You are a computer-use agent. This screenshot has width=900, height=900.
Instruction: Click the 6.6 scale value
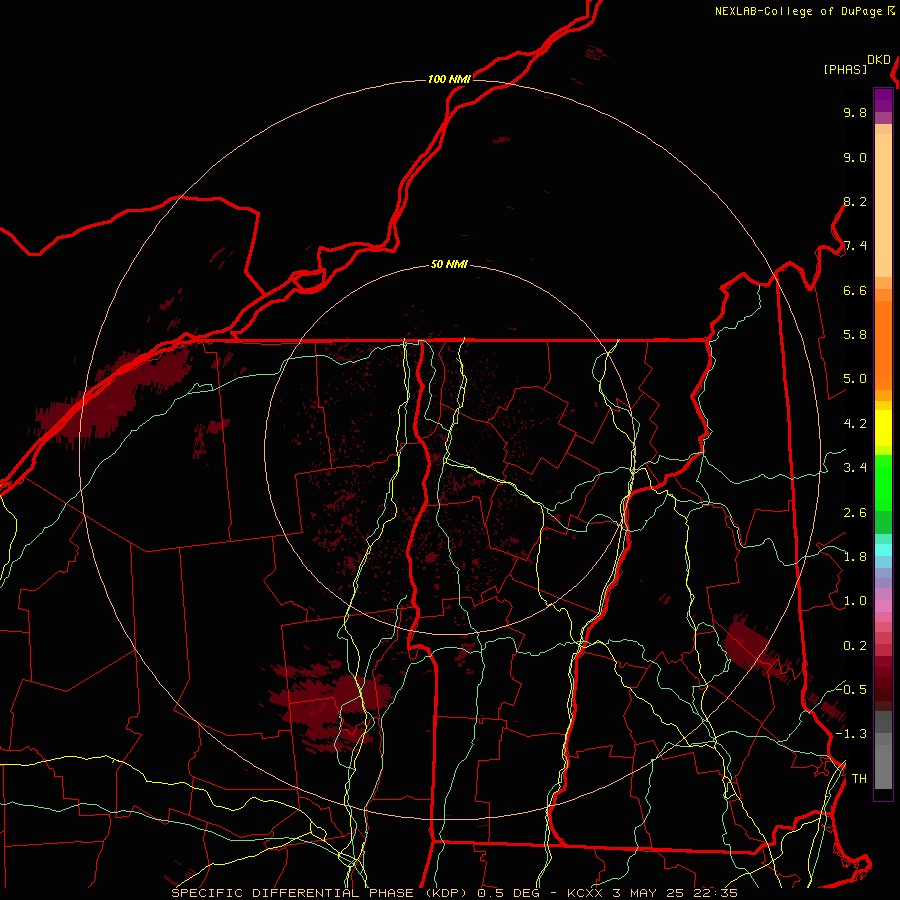coord(855,290)
